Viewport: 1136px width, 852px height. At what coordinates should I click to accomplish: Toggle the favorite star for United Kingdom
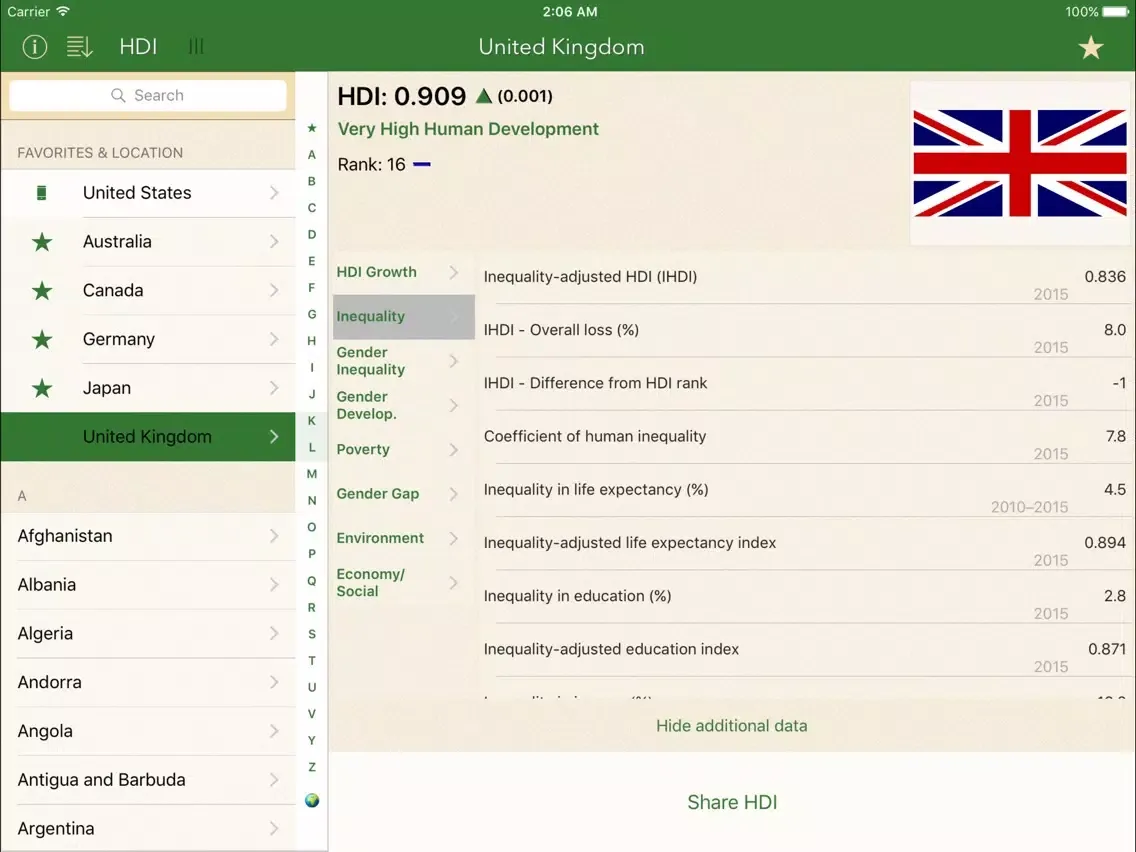click(x=1090, y=48)
